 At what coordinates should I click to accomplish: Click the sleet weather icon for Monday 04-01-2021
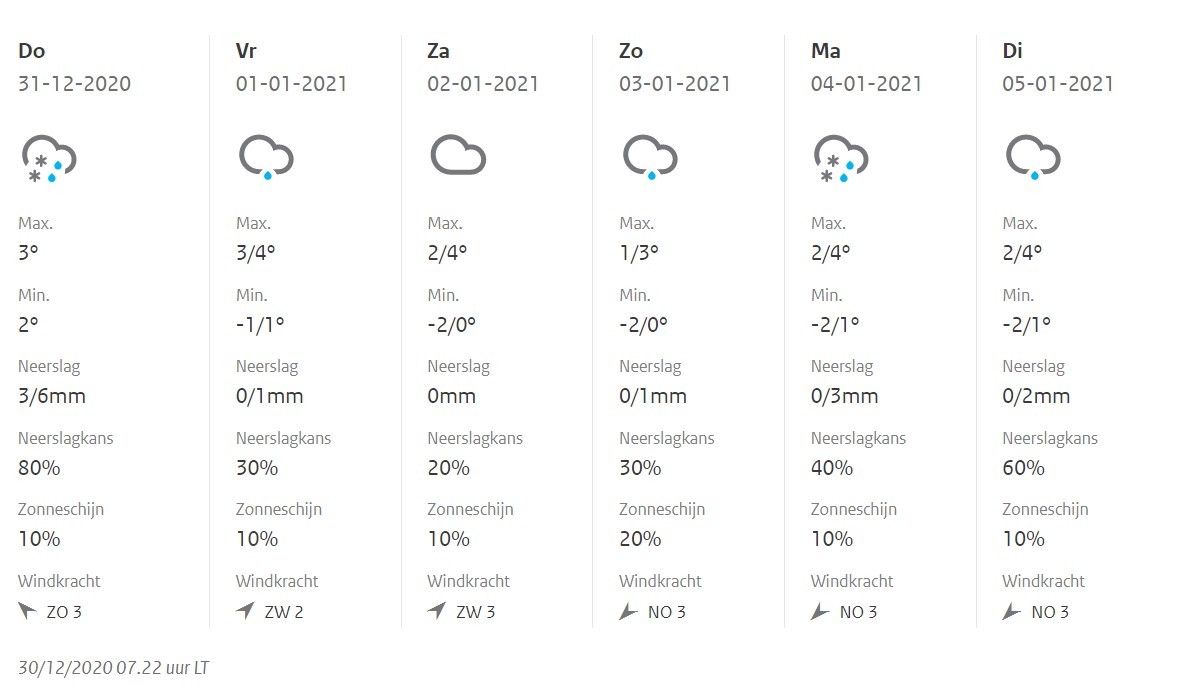pos(840,159)
